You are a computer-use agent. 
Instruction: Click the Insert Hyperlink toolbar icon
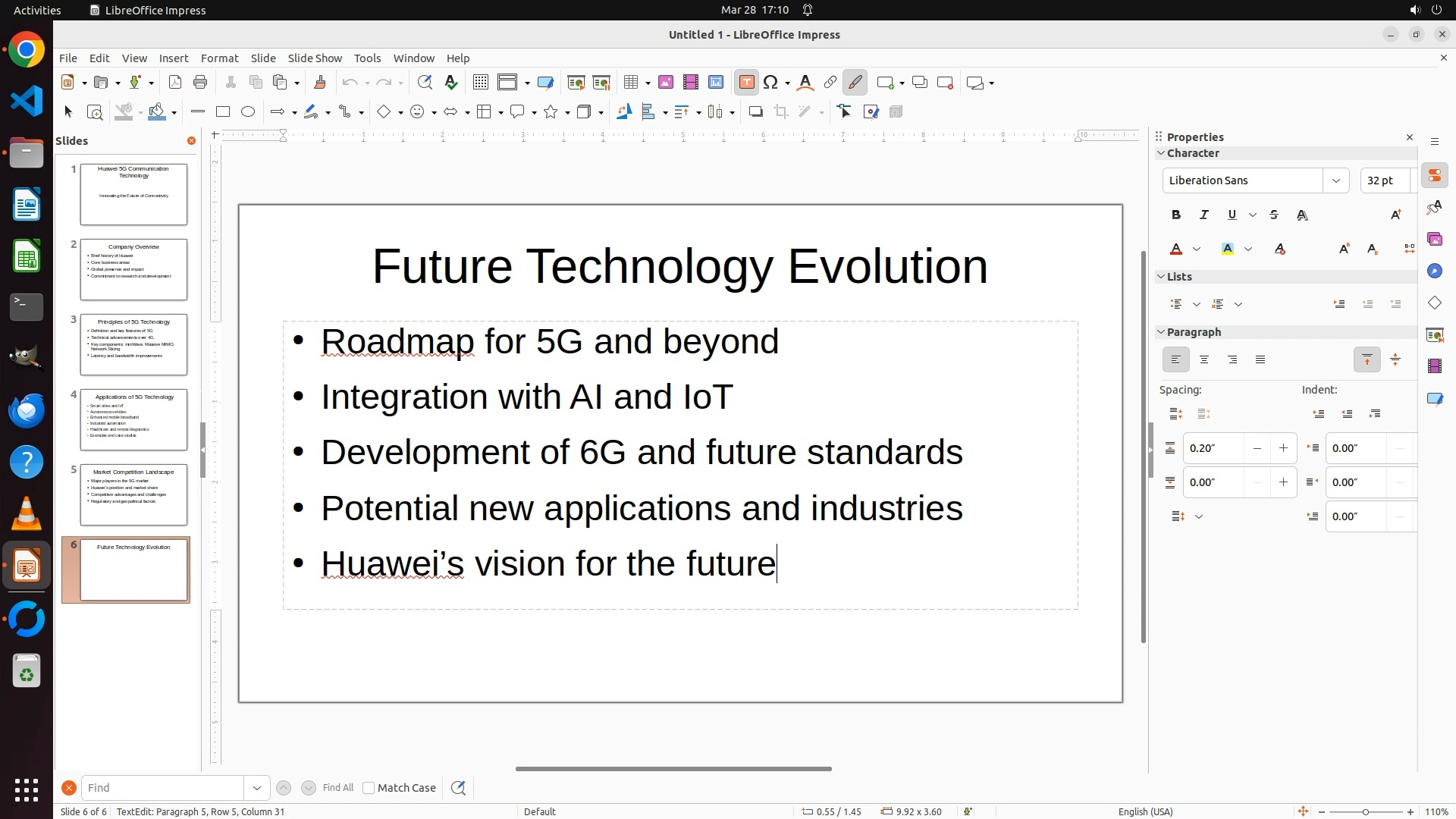[830, 83]
